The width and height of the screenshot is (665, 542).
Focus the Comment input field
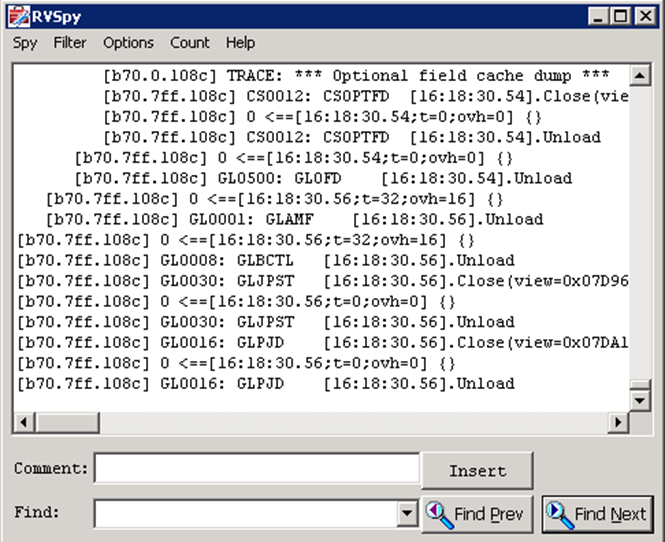click(x=257, y=468)
